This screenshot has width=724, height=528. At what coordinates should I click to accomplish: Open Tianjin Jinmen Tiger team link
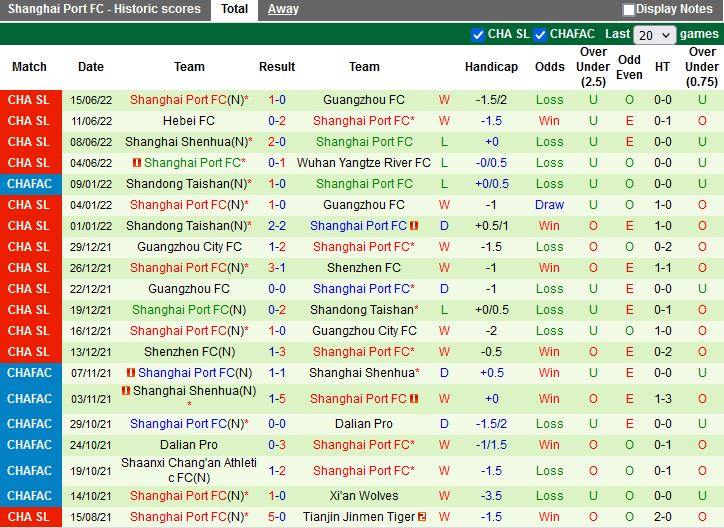pyautogui.click(x=359, y=517)
